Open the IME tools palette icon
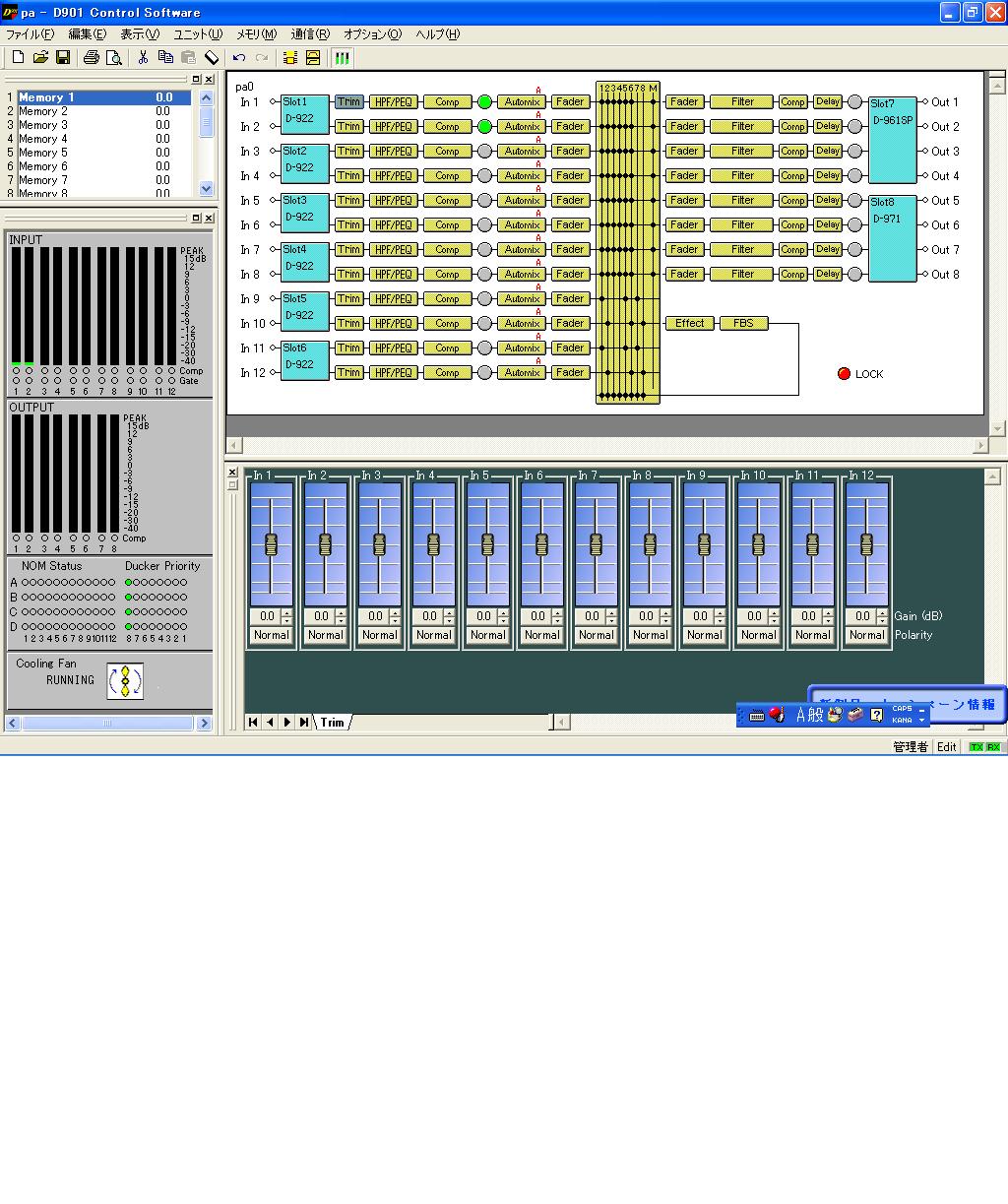 tap(836, 715)
